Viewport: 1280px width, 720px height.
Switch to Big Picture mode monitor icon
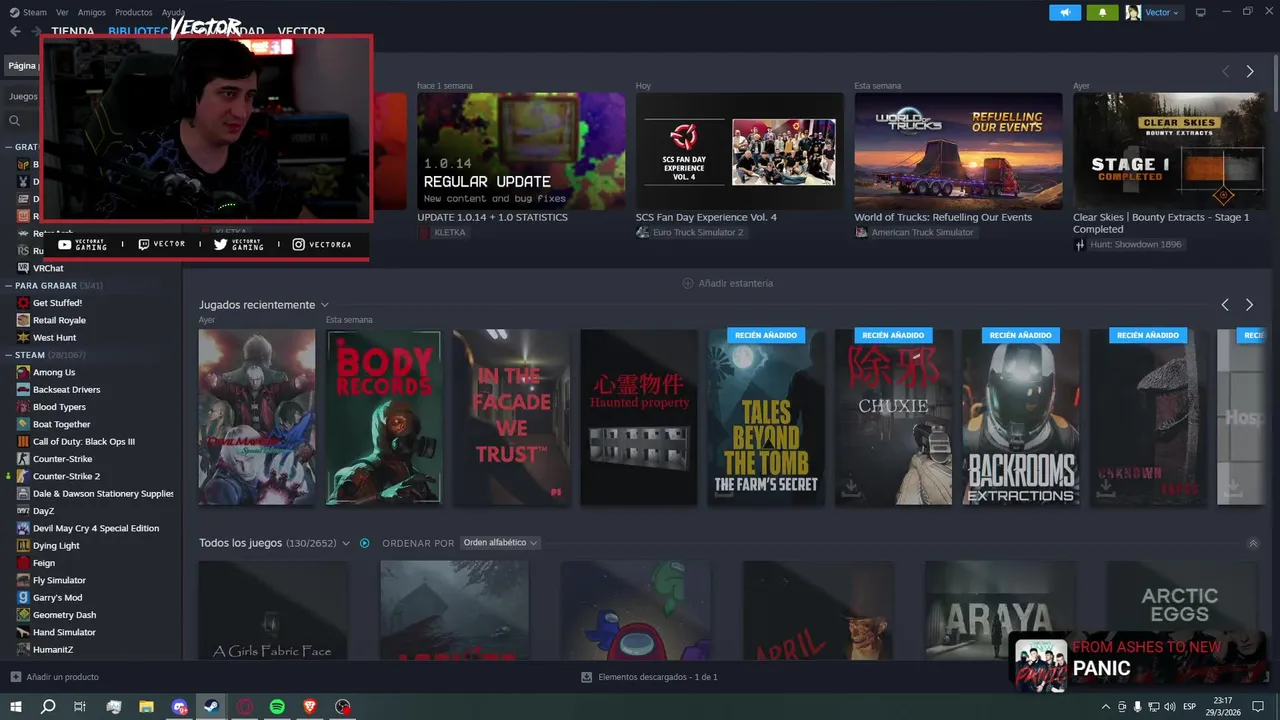click(x=1201, y=12)
